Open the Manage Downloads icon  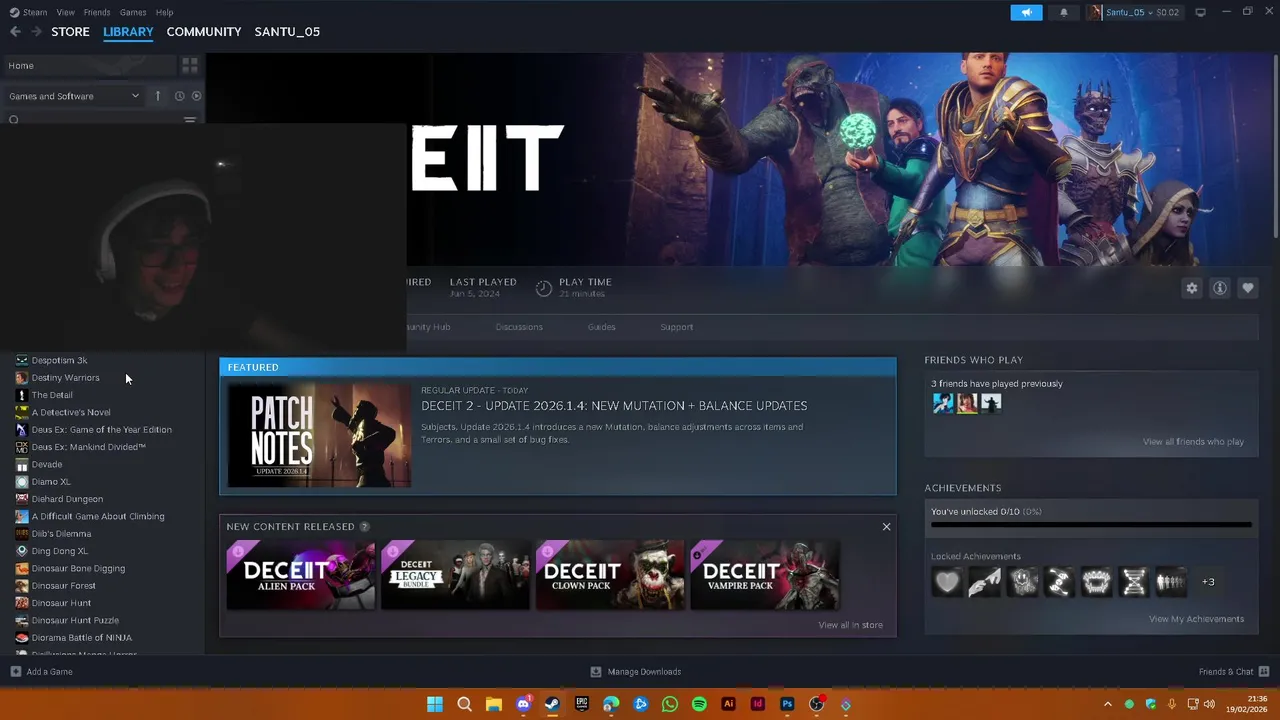(596, 672)
